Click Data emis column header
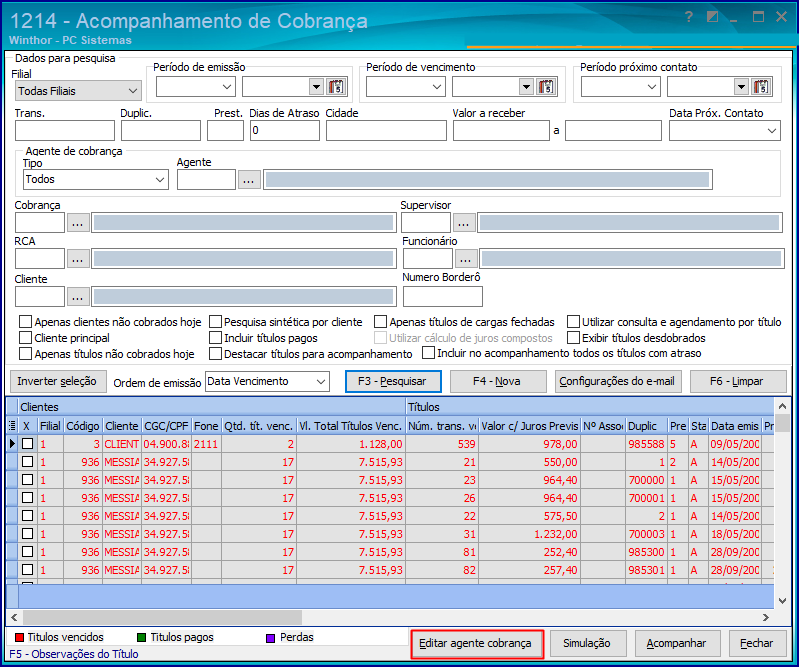The width and height of the screenshot is (799, 667). click(735, 426)
